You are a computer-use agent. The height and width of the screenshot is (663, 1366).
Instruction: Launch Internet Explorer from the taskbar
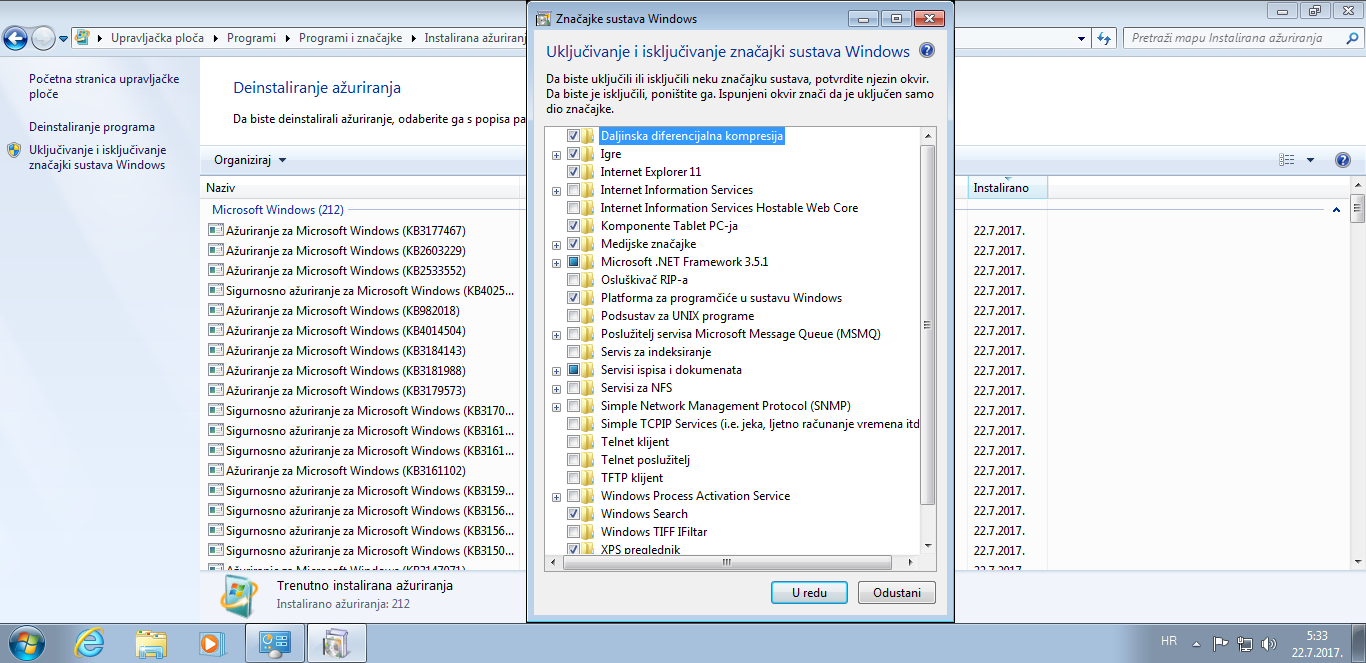click(90, 643)
